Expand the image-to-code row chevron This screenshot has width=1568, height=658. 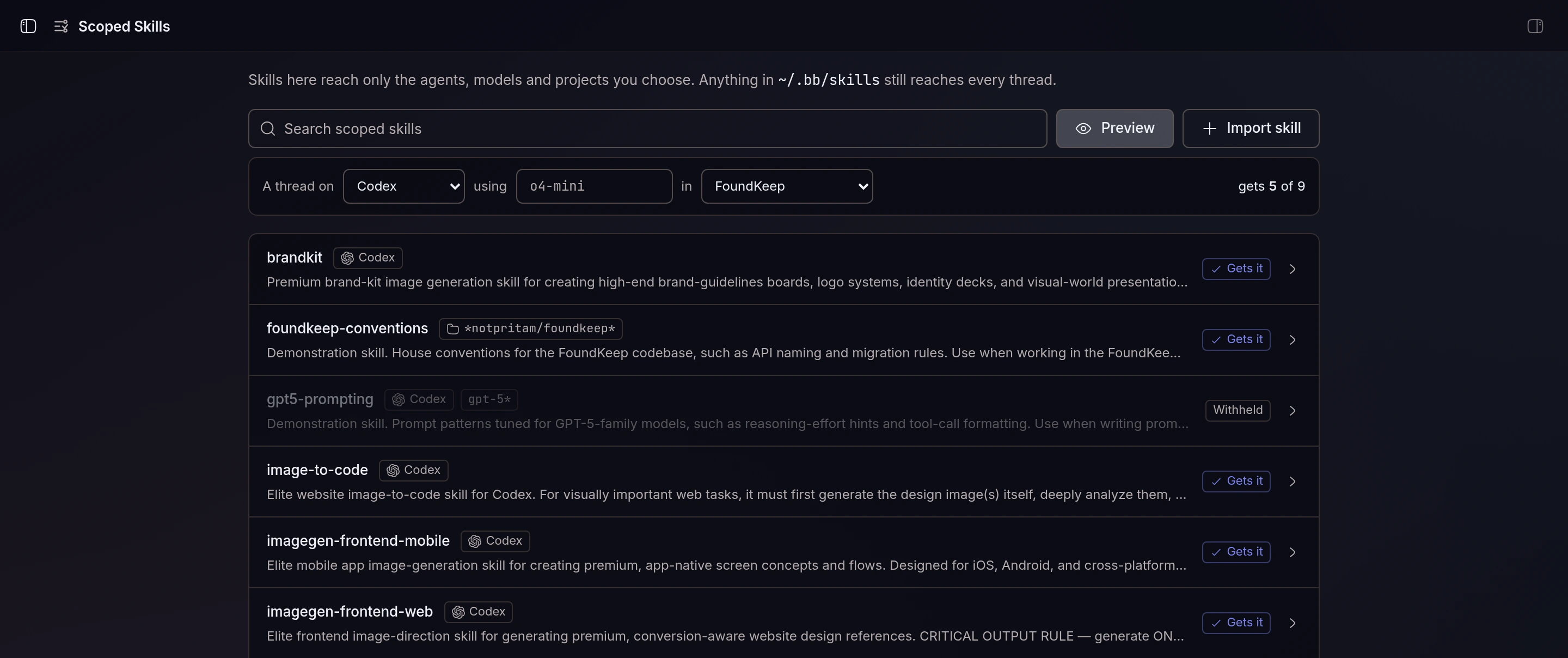[1293, 482]
